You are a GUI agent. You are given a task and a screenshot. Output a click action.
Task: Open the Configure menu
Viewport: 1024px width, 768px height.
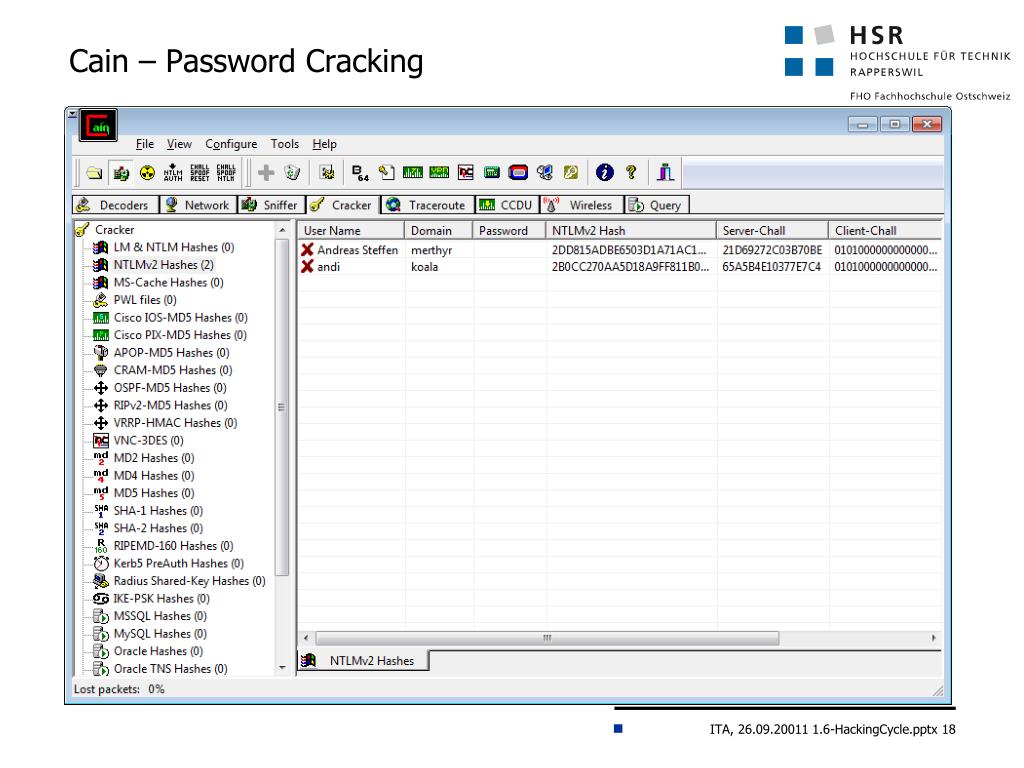pyautogui.click(x=231, y=144)
